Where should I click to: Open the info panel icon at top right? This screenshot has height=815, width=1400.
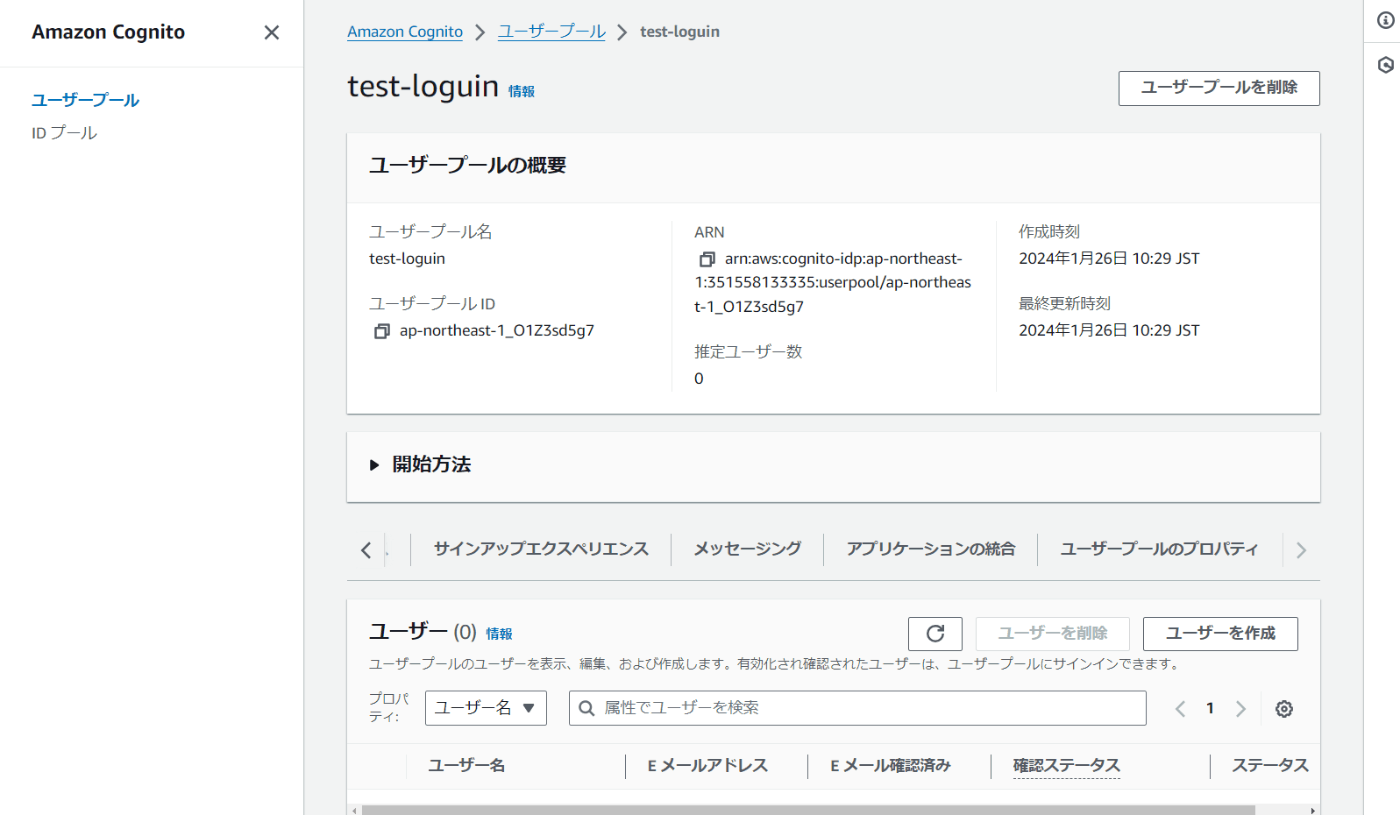tap(1385, 21)
